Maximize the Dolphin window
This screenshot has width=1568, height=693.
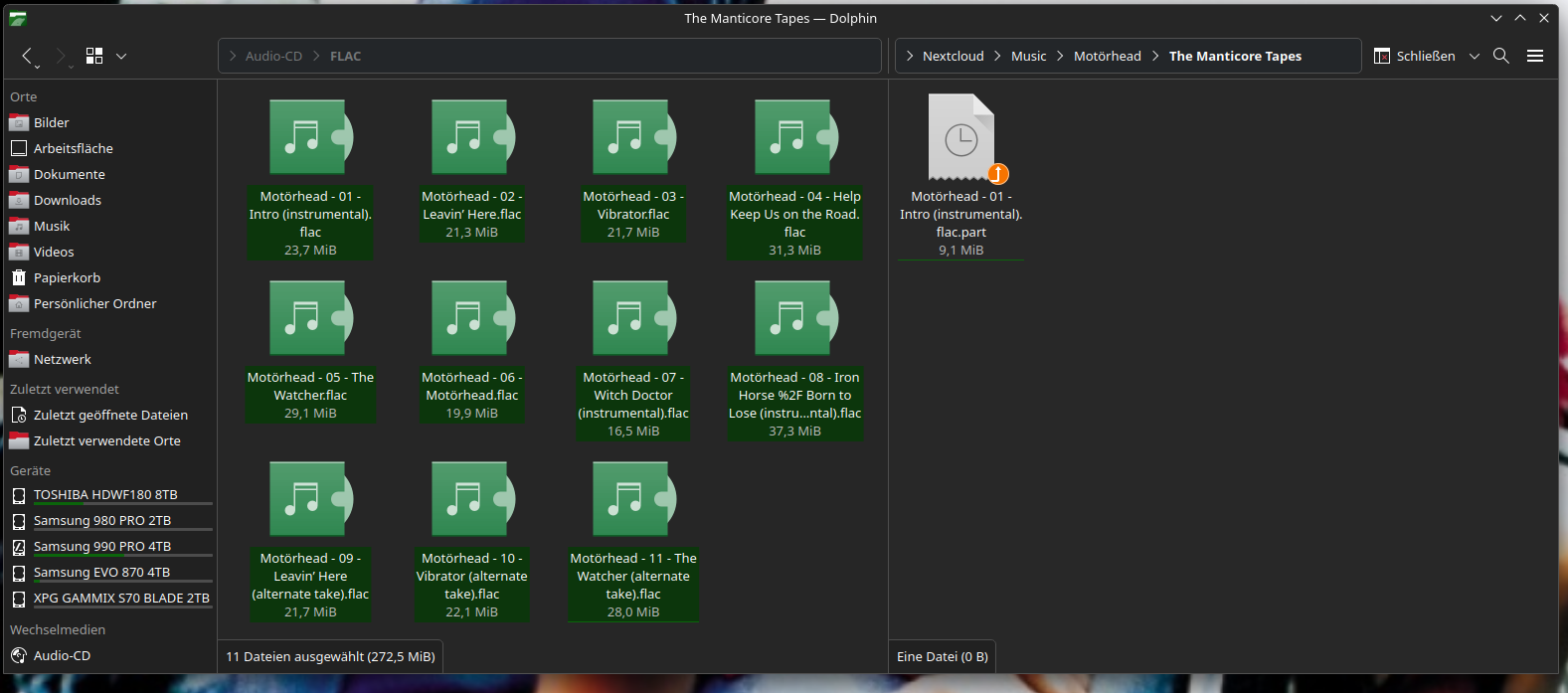point(1520,18)
